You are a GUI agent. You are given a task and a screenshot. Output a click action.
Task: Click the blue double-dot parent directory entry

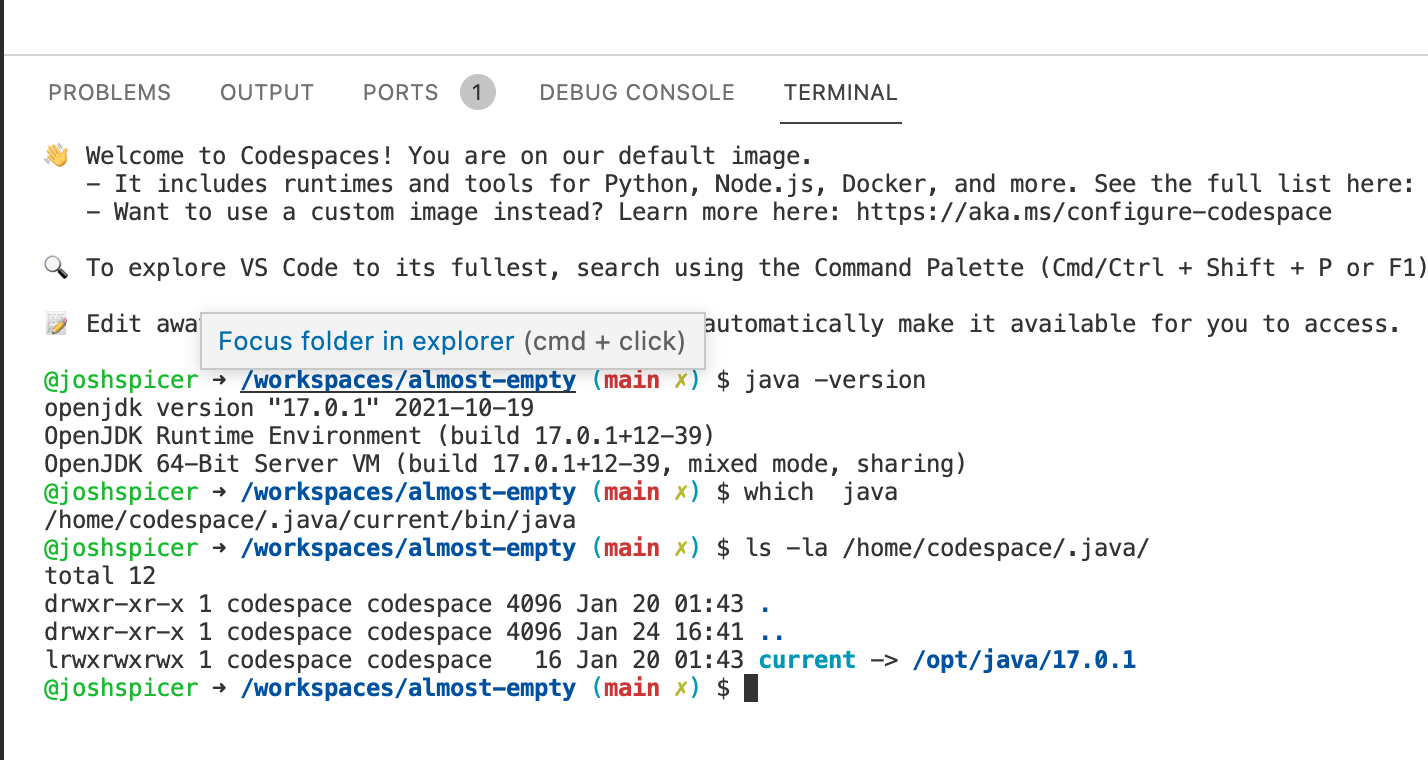click(x=772, y=632)
